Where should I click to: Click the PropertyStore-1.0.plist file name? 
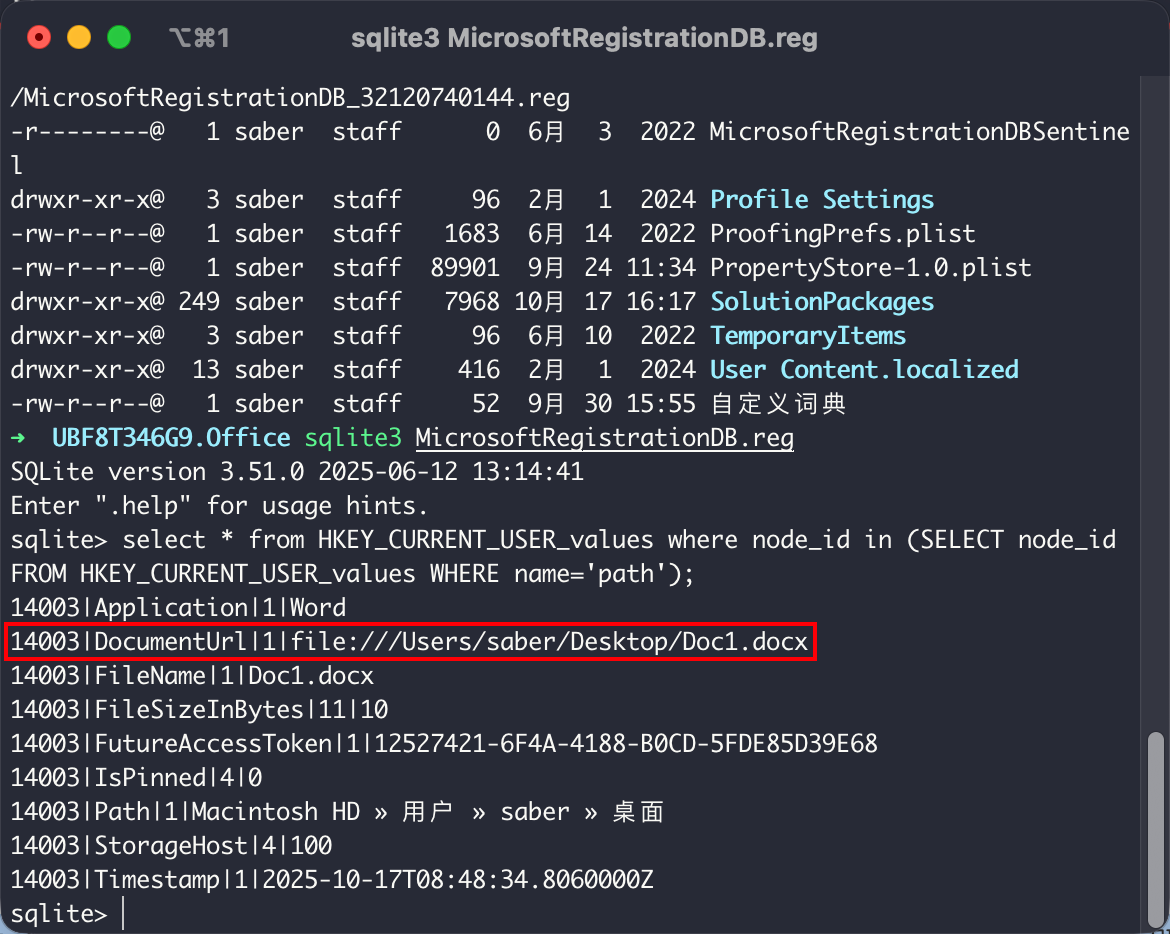(x=870, y=267)
